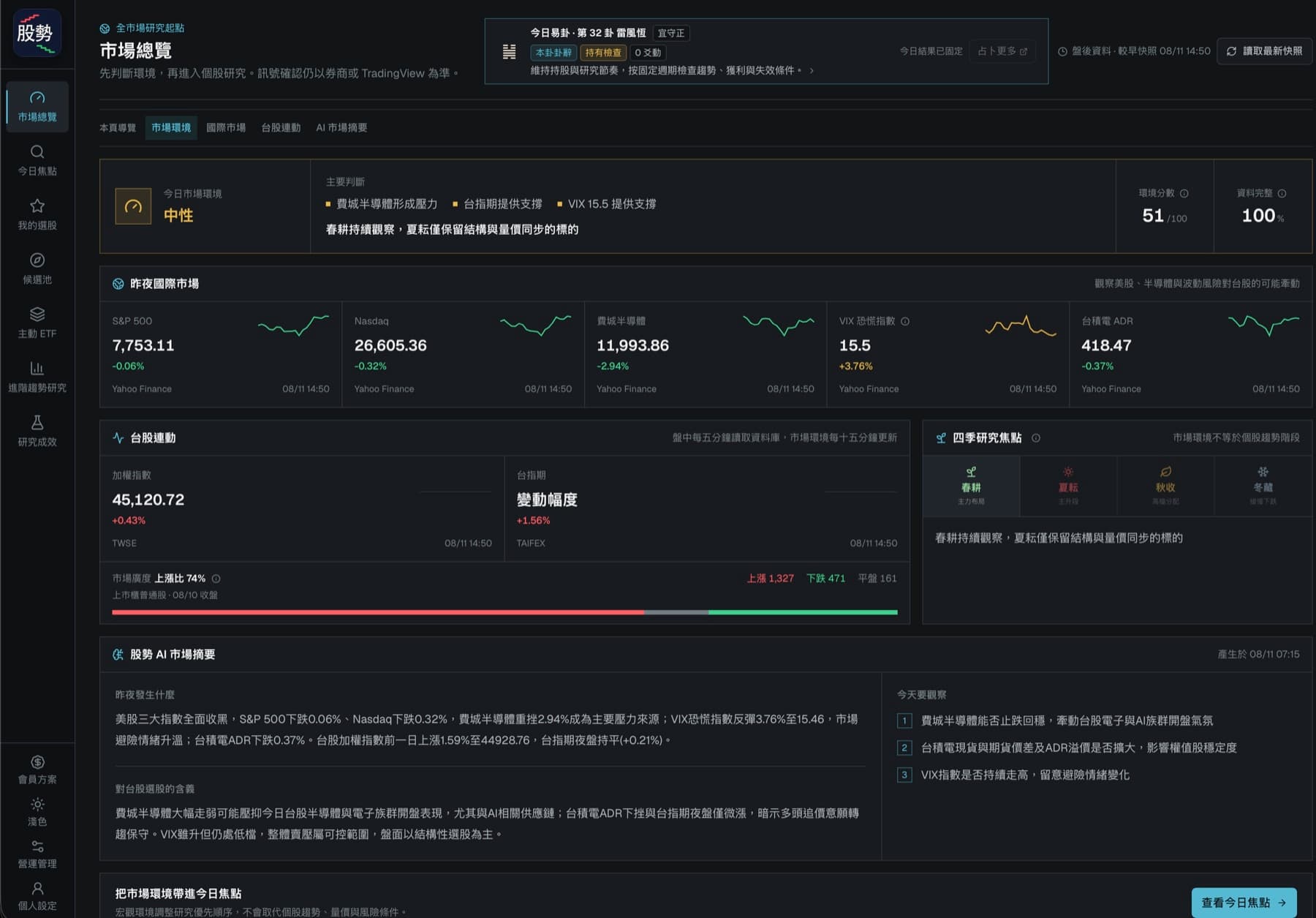
Task: Open 營運管理 in sidebar
Action: click(x=37, y=854)
